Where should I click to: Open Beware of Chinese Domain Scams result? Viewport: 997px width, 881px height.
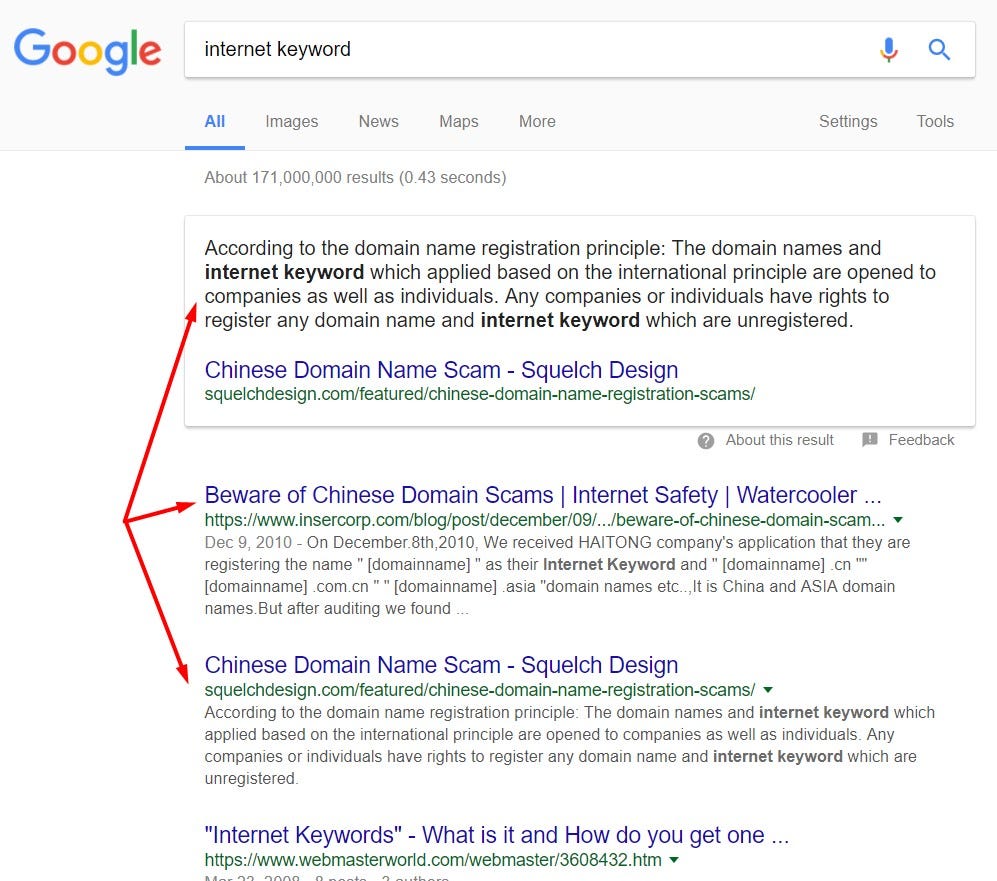[x=543, y=495]
